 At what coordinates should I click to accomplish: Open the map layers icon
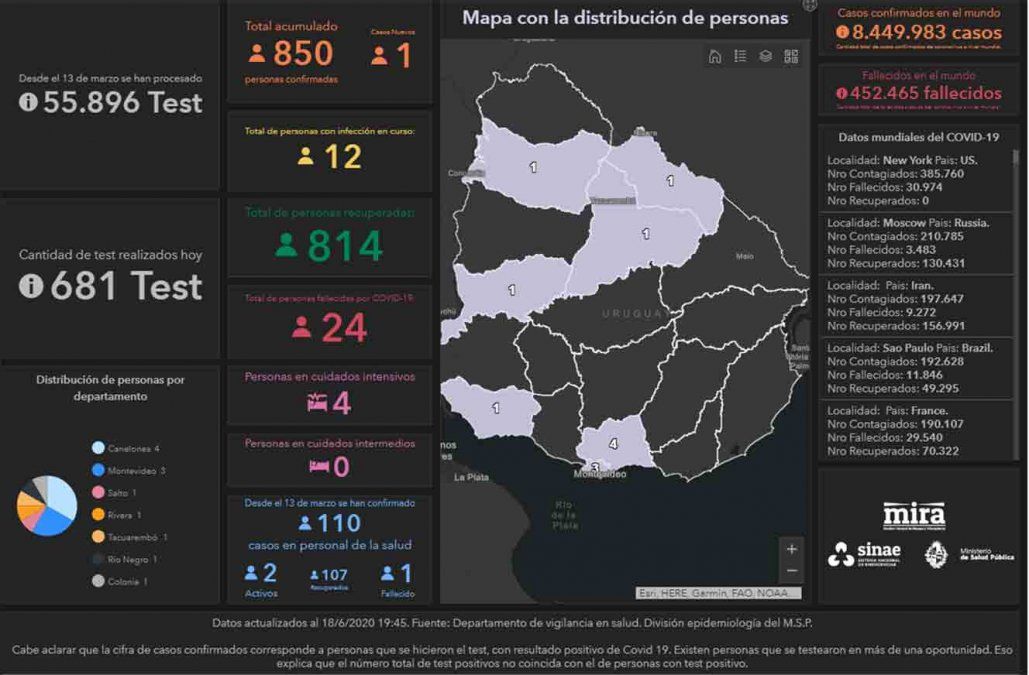(765, 56)
